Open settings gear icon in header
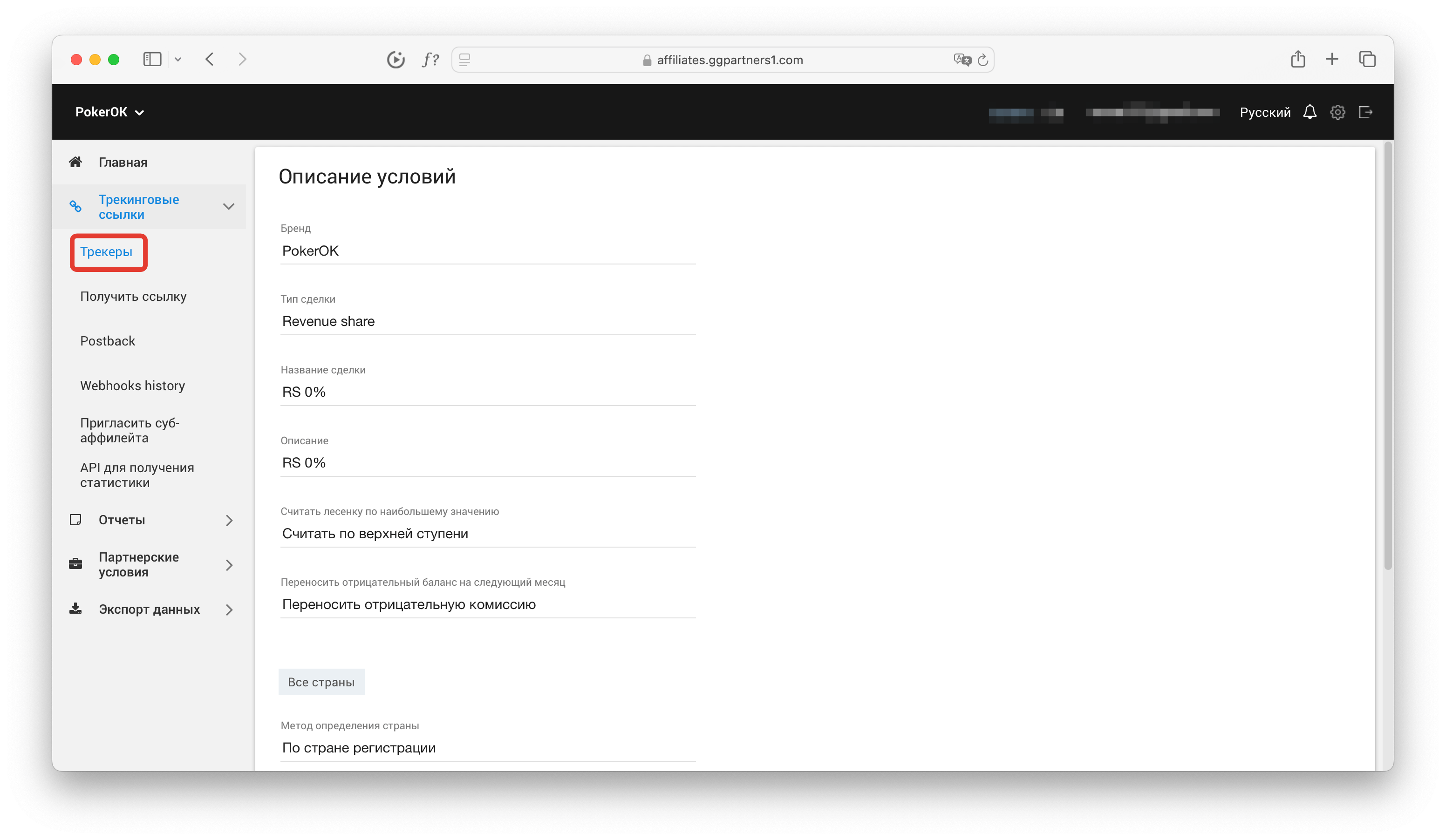1446x840 pixels. [x=1337, y=112]
